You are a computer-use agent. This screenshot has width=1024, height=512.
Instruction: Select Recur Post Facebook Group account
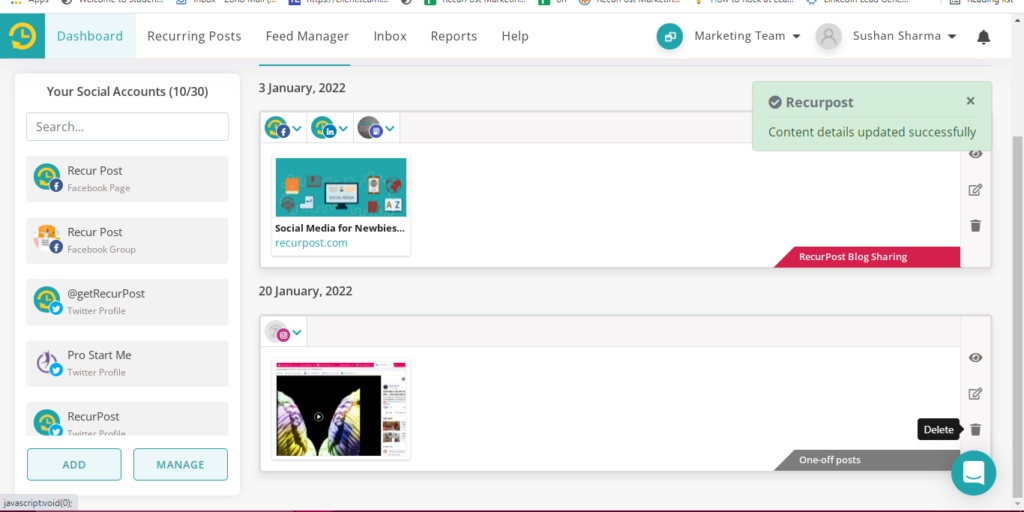pyautogui.click(x=127, y=240)
